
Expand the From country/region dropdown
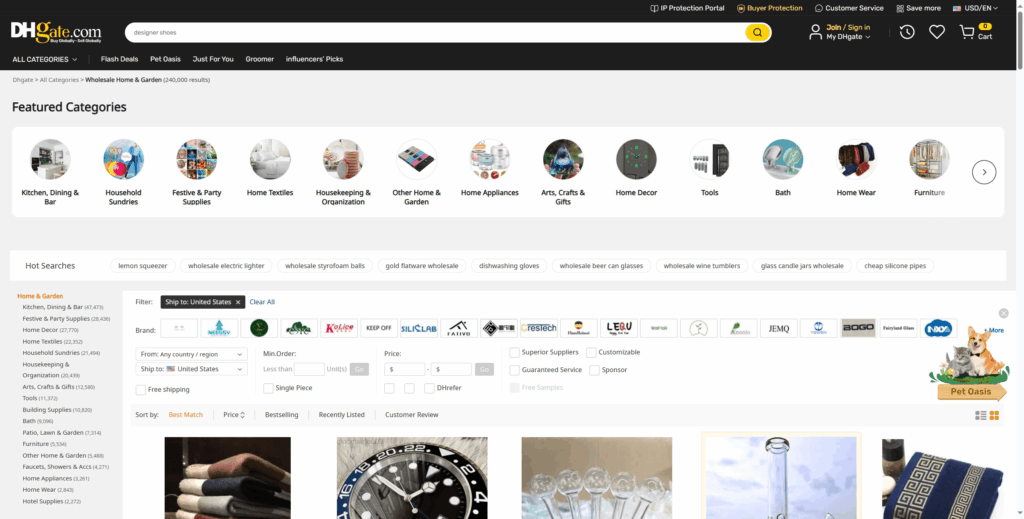[191, 354]
